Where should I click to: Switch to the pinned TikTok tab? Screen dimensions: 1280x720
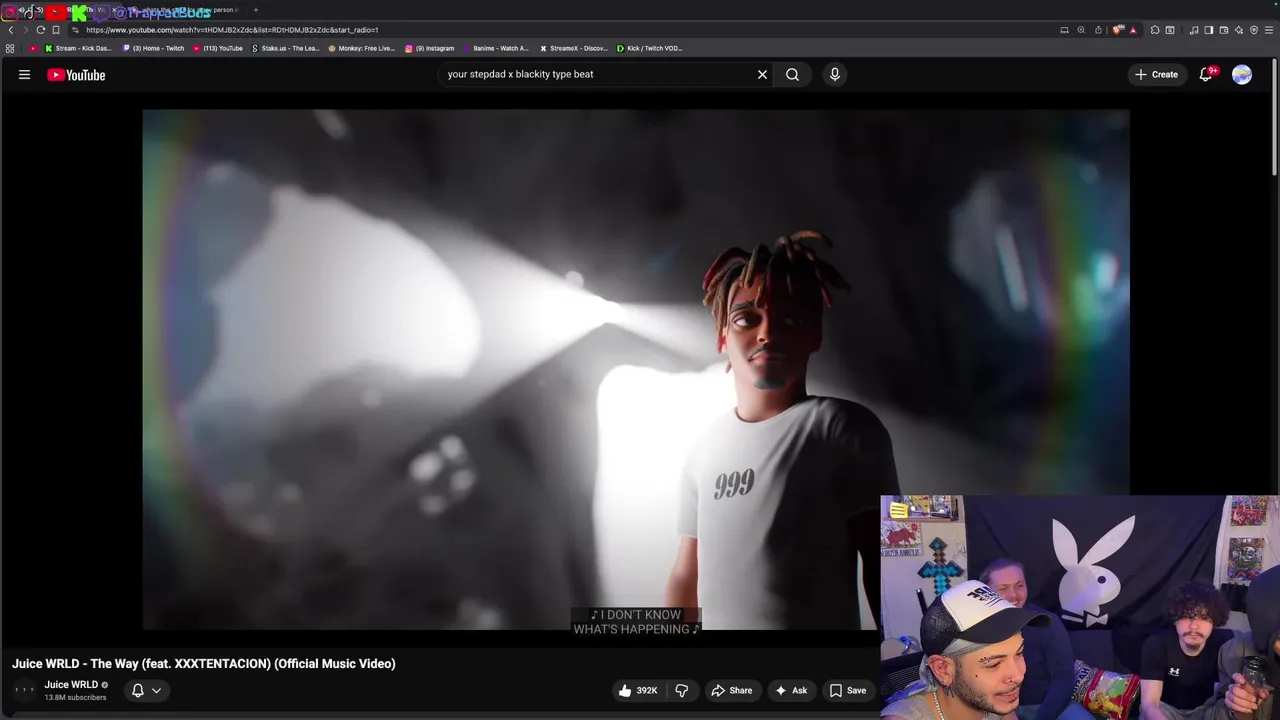click(30, 11)
